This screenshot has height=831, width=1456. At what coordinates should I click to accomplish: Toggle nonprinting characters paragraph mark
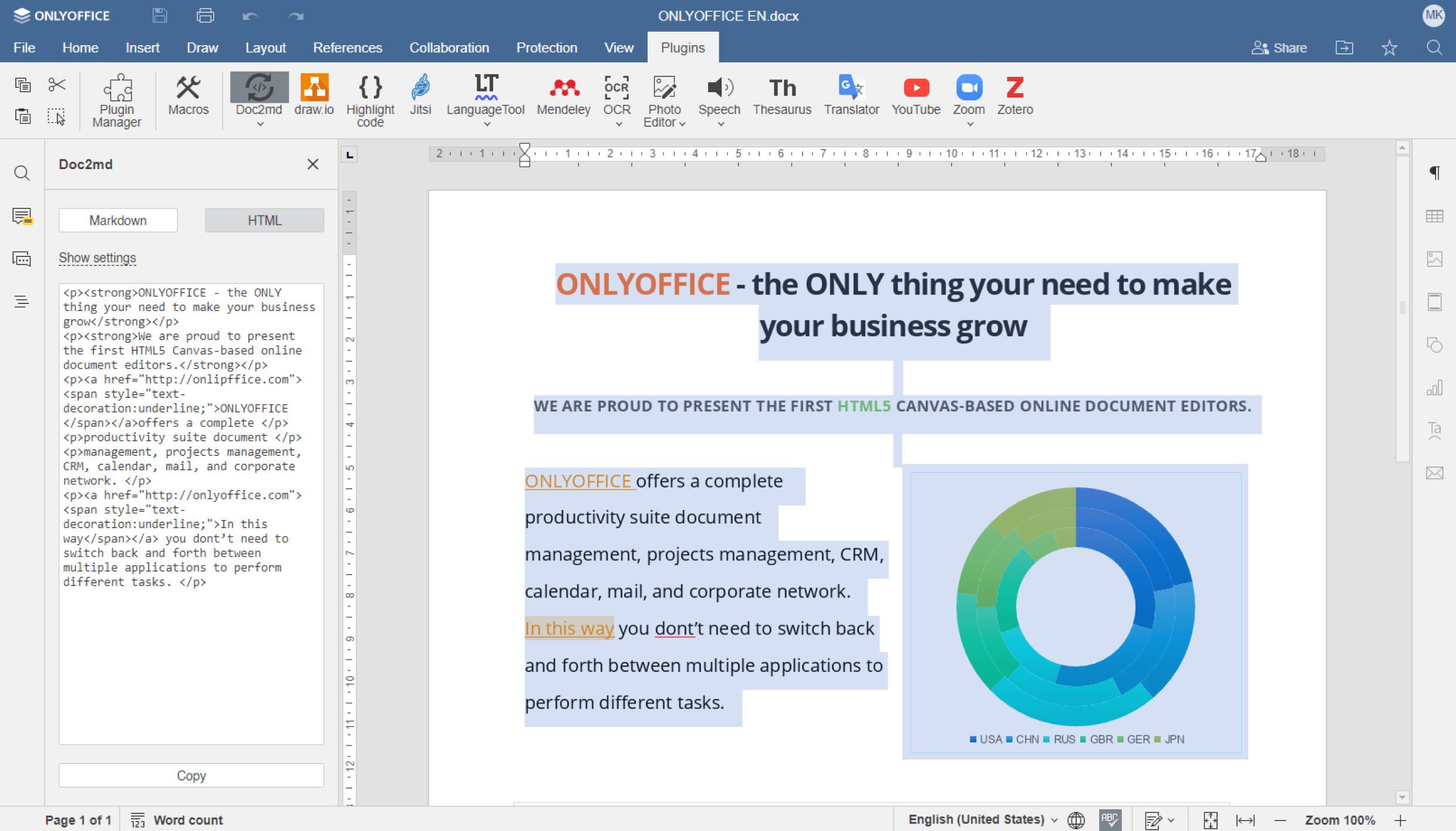click(x=1434, y=173)
